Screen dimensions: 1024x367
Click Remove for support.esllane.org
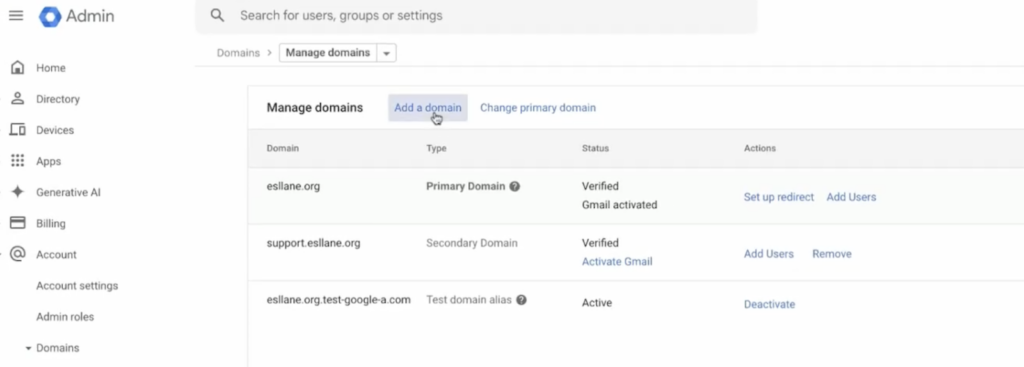pos(831,253)
